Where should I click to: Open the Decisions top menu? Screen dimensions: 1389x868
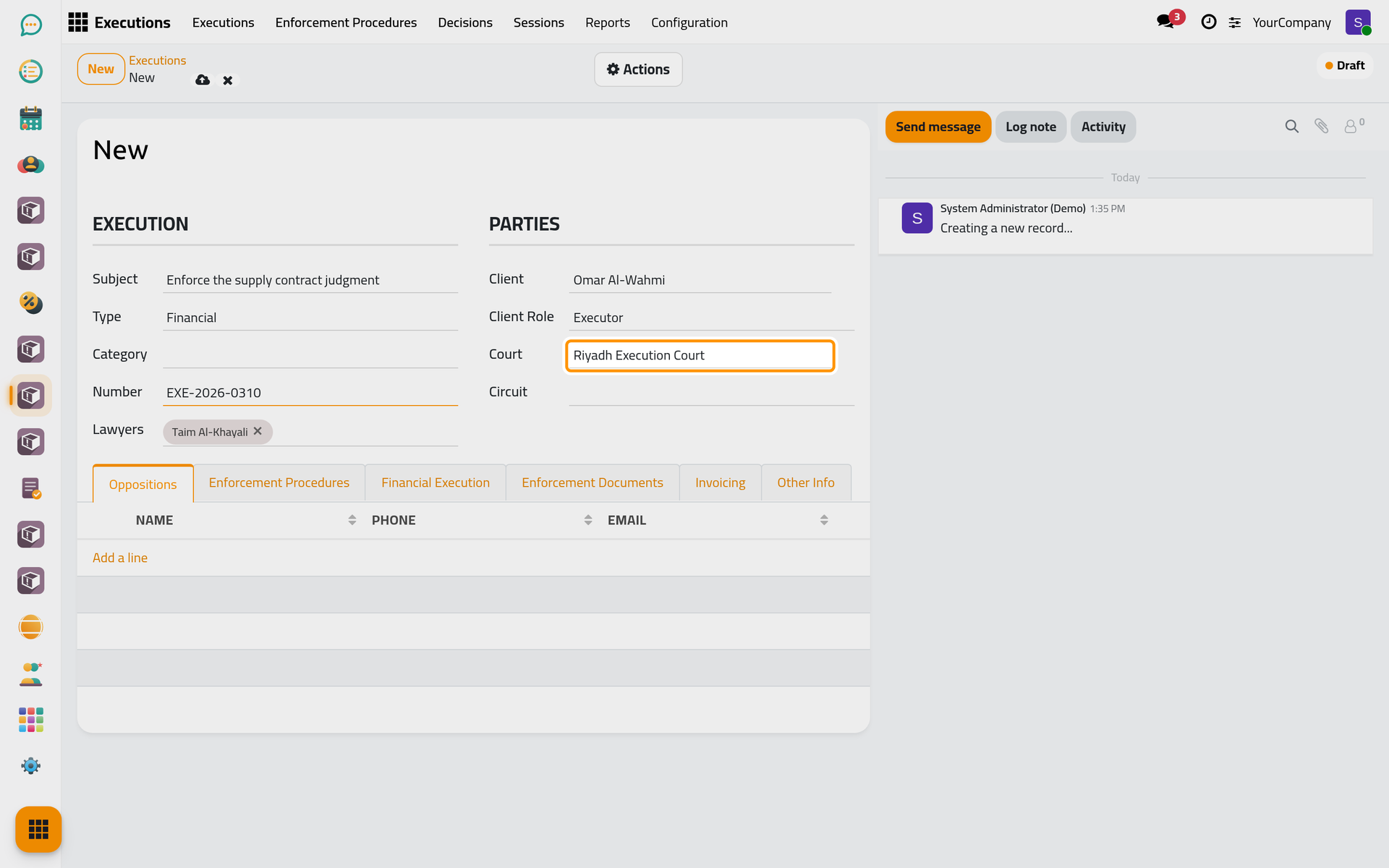pos(465,22)
